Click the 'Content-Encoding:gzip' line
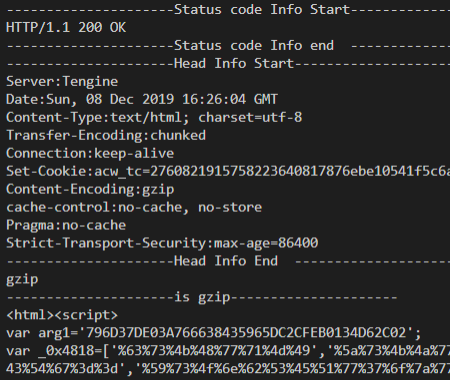The width and height of the screenshot is (450, 380). (x=90, y=189)
